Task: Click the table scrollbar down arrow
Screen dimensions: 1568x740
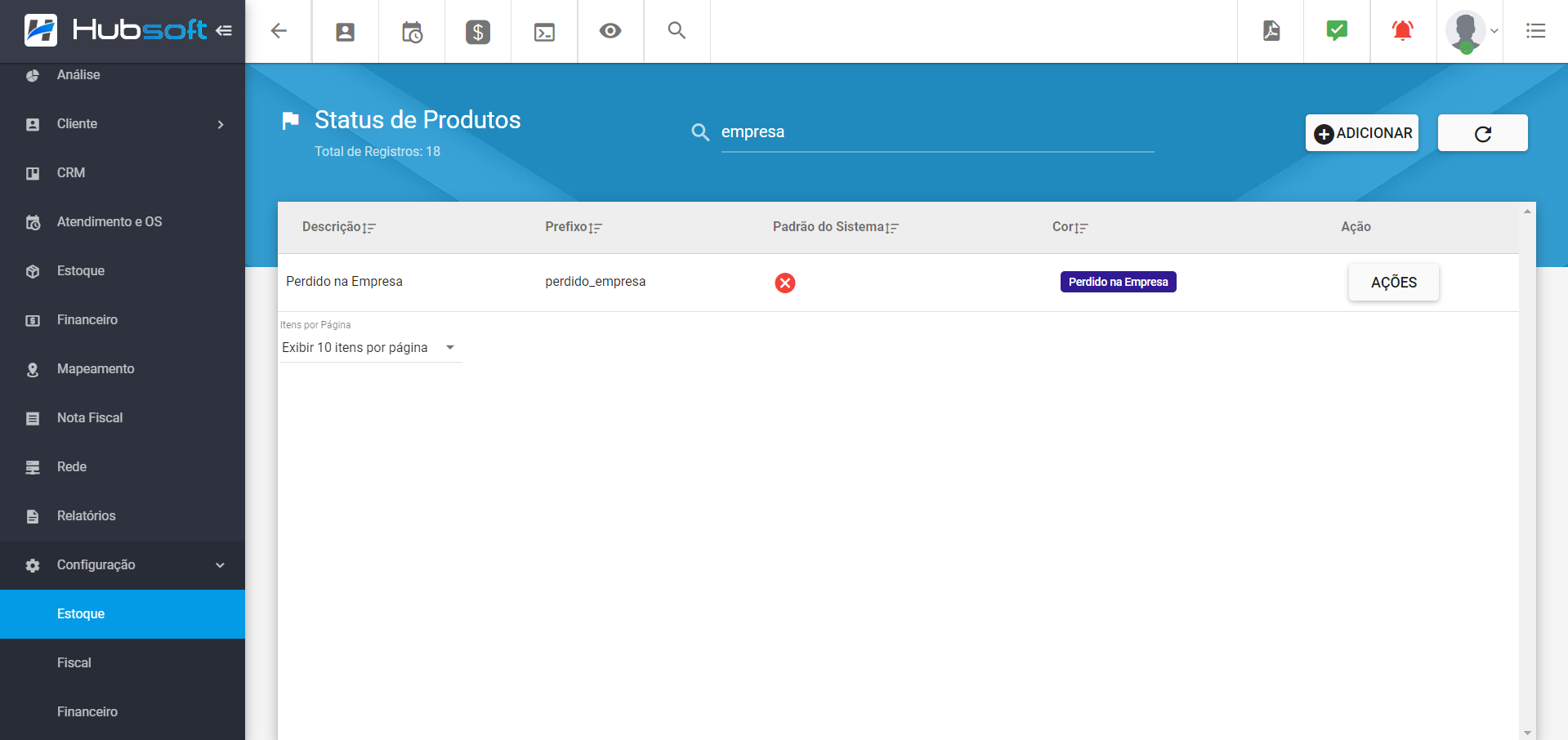Action: pos(1527,733)
